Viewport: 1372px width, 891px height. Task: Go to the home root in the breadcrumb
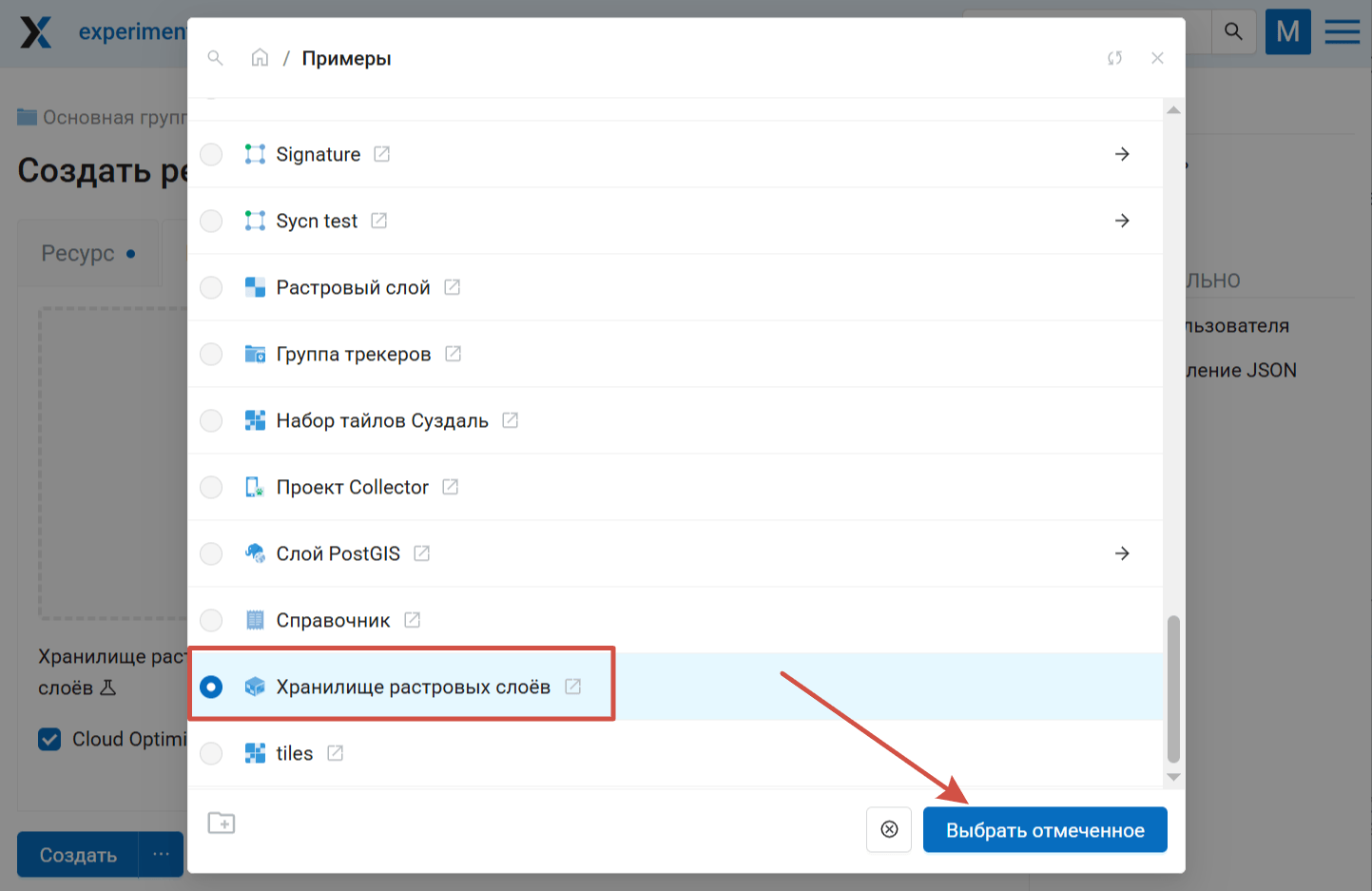pyautogui.click(x=260, y=58)
